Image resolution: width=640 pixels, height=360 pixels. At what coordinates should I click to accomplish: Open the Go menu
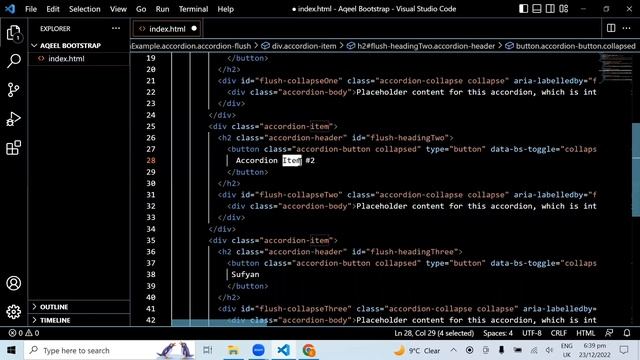point(141,9)
